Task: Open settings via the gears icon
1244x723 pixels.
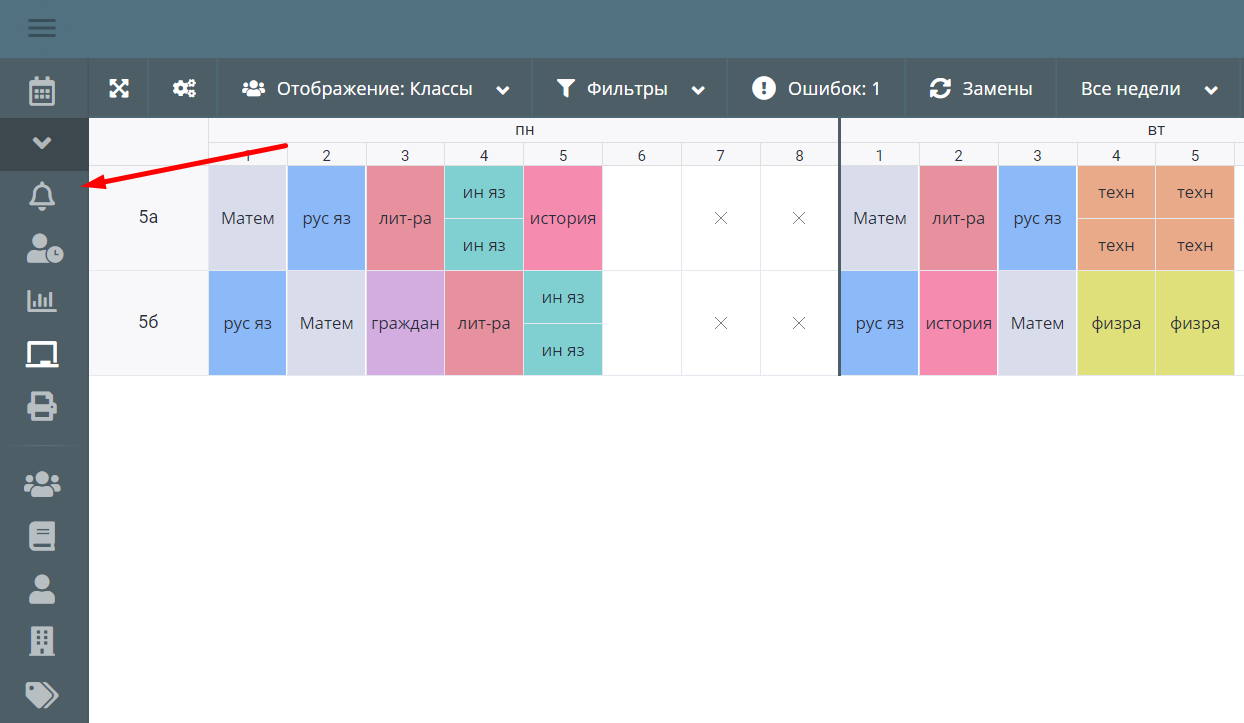Action: pyautogui.click(x=184, y=89)
